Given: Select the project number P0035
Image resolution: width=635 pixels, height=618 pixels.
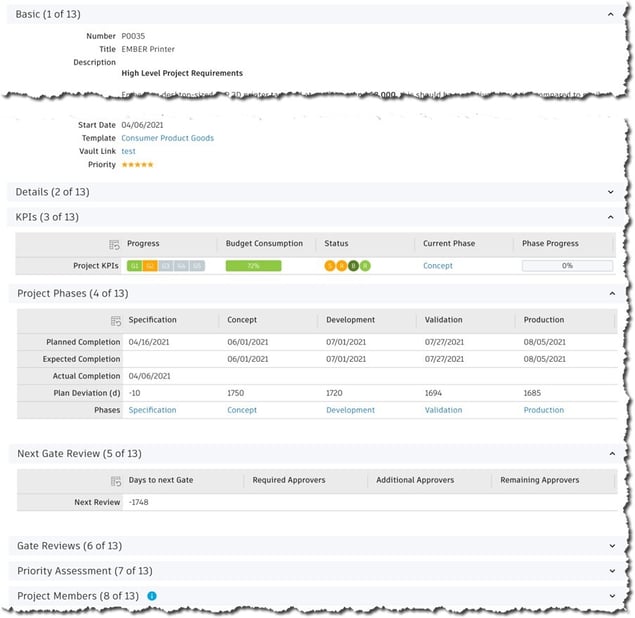Looking at the screenshot, I should tap(133, 36).
